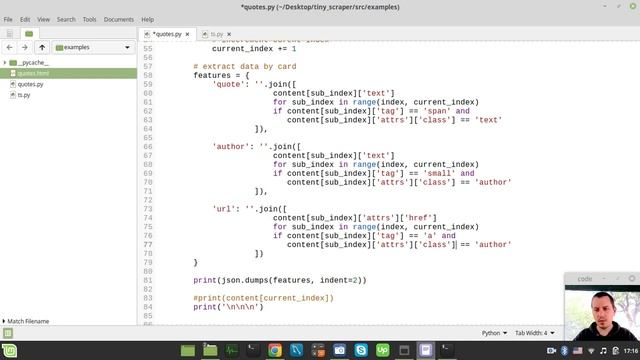Open the Search menu
Screen dimensions: 640x360
(66, 20)
